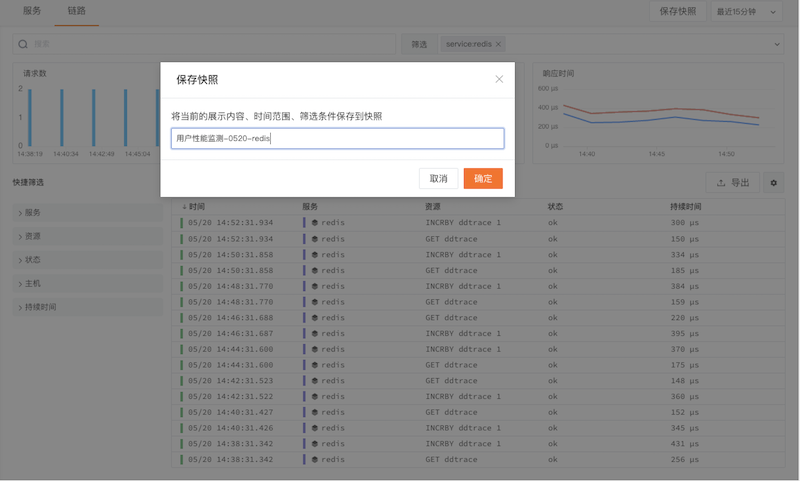Select the 395 µs duration cell
The image size is (800, 481).
[685, 333]
